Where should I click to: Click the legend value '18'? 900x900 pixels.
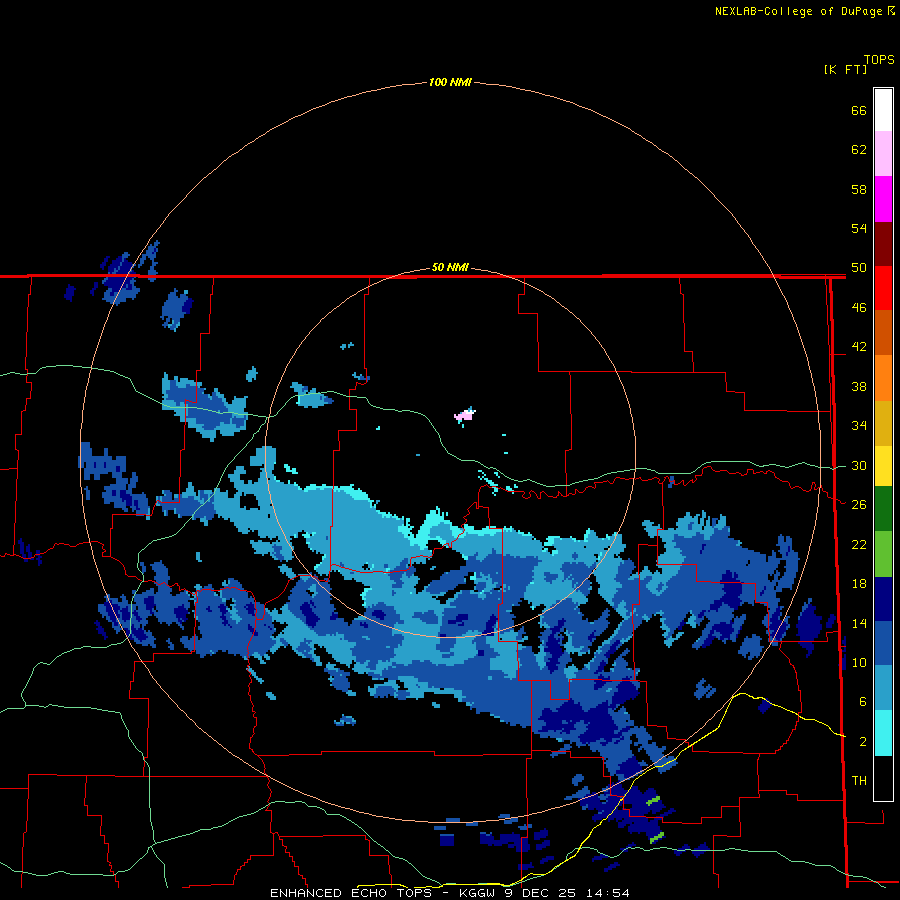pyautogui.click(x=859, y=584)
